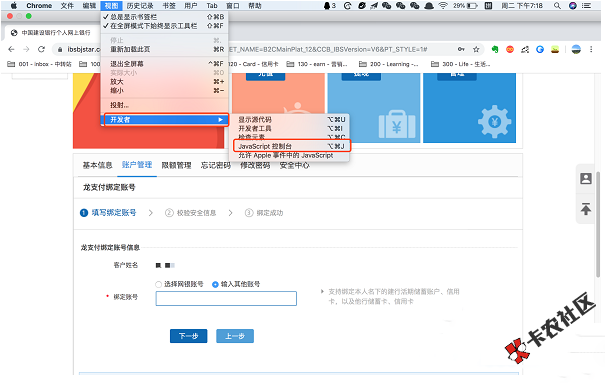Open the 120 - Card bookmark folder
605x383 pixels.
[x=253, y=64]
